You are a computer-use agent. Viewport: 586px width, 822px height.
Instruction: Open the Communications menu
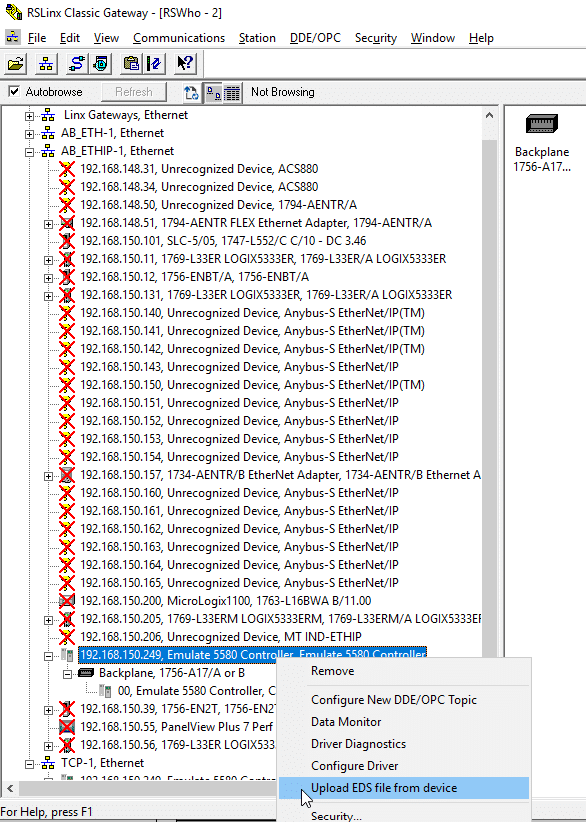pos(179,38)
